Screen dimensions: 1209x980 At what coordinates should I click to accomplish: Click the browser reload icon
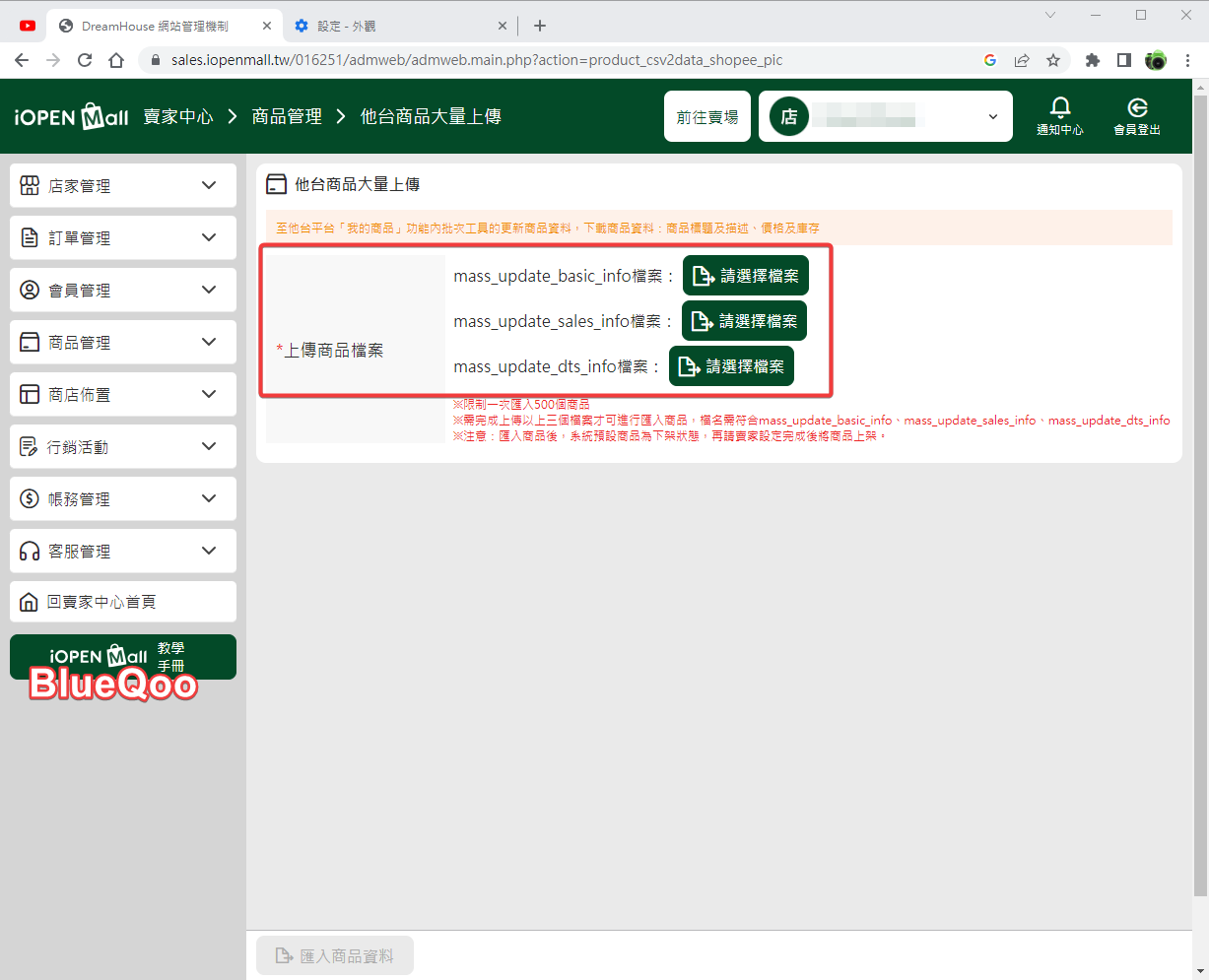pyautogui.click(x=85, y=60)
